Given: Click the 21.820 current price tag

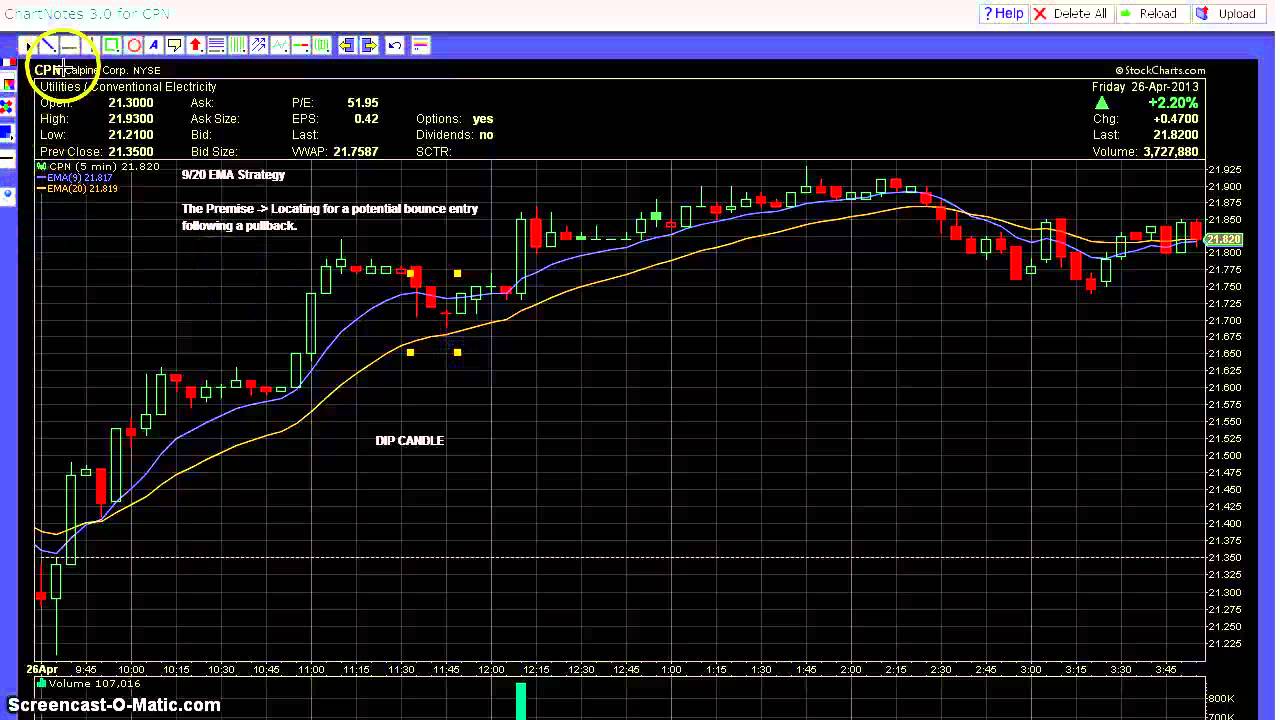Looking at the screenshot, I should (1224, 240).
